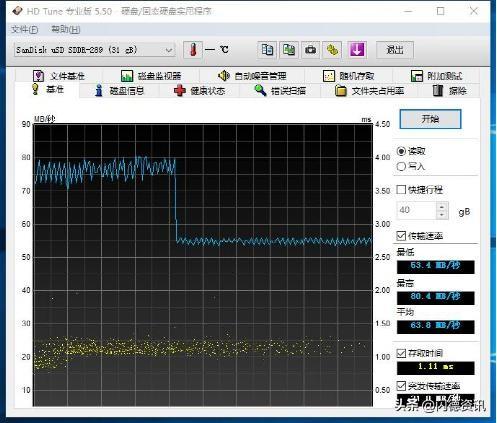497x423 pixels.
Task: Maximize the HD Tune window
Action: (x=440, y=11)
